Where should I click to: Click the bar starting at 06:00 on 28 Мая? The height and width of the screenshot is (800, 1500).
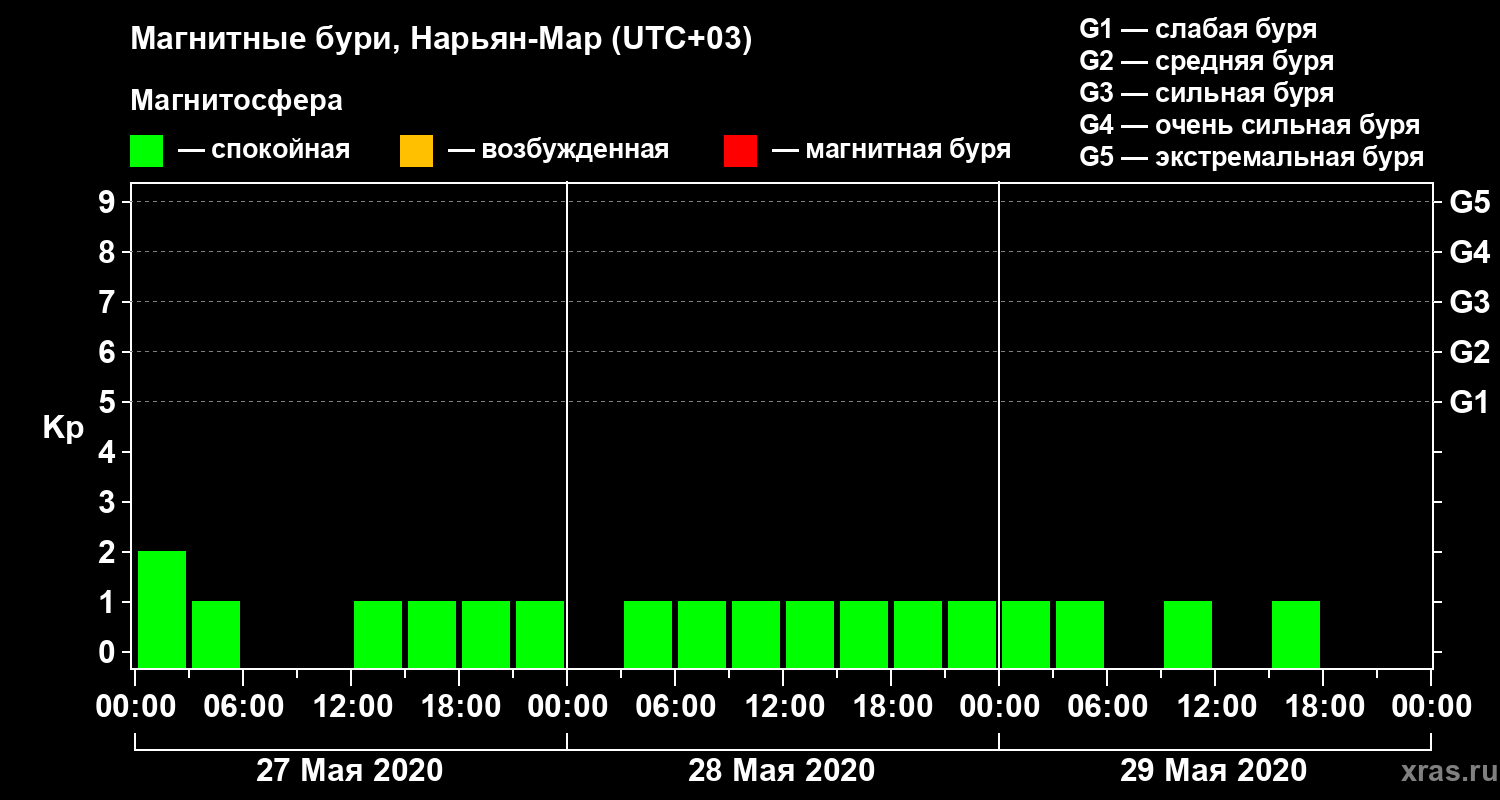702,634
